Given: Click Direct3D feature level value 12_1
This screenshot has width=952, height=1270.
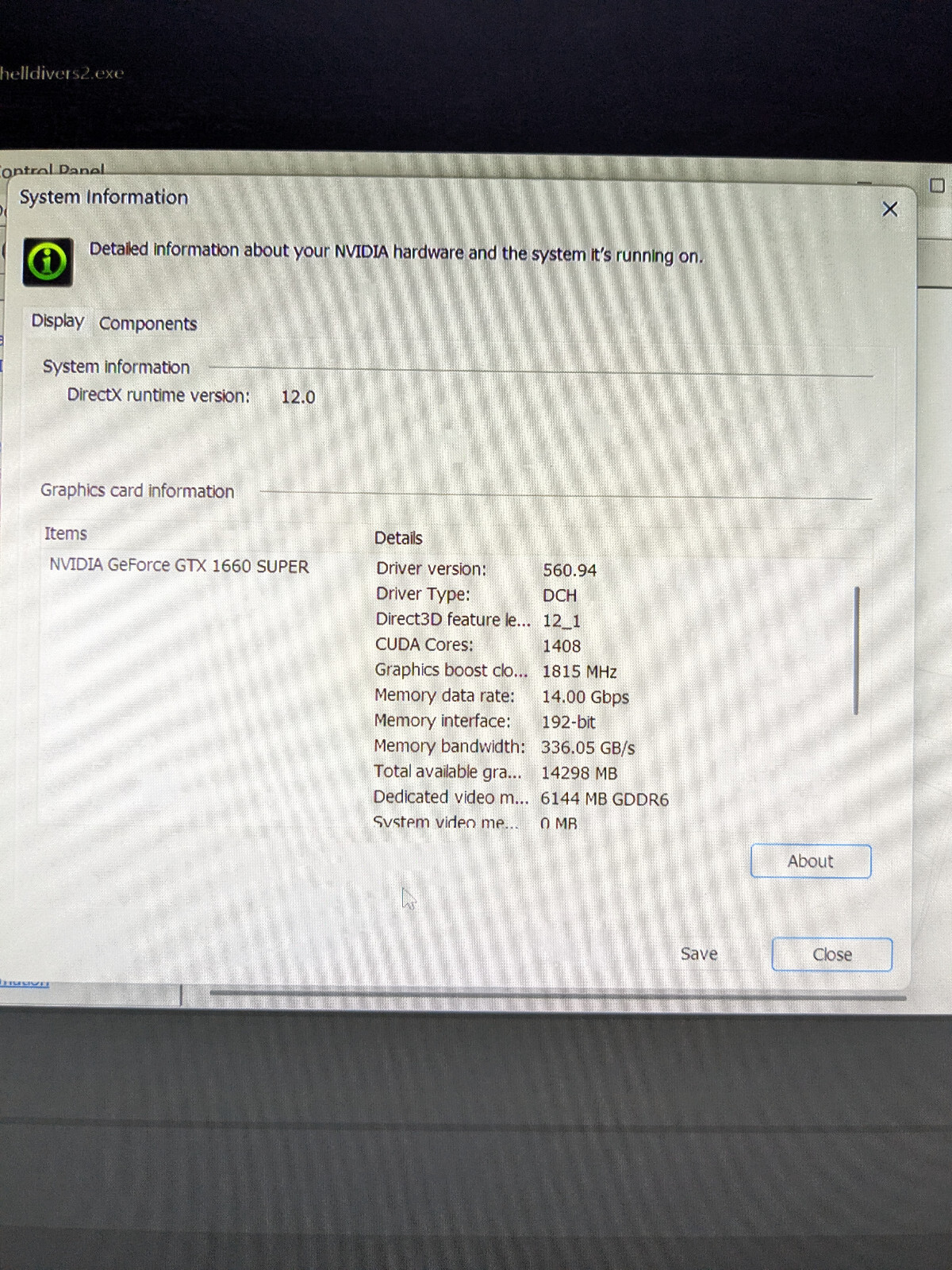Looking at the screenshot, I should pyautogui.click(x=561, y=621).
